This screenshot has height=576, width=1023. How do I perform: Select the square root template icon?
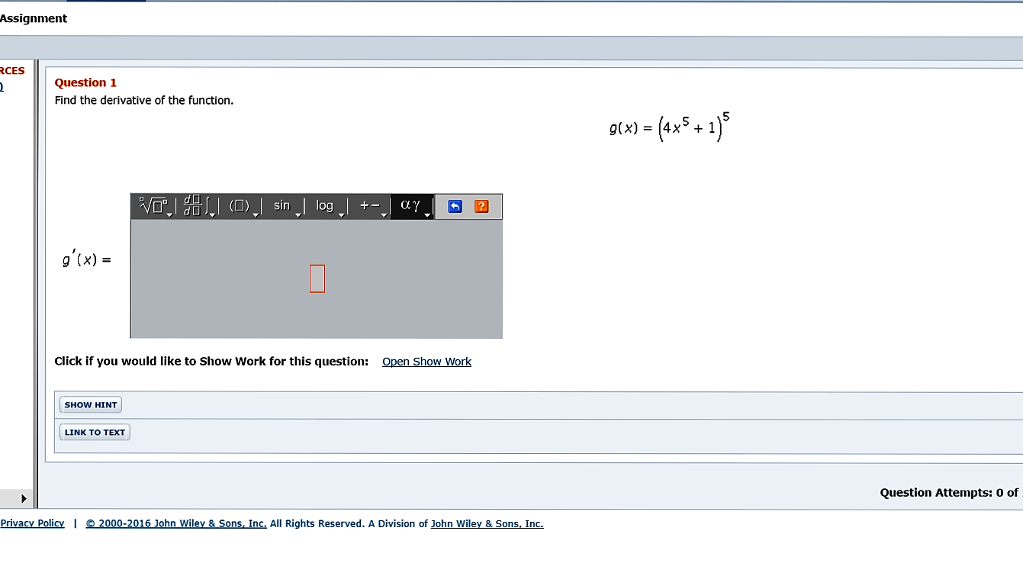click(150, 205)
